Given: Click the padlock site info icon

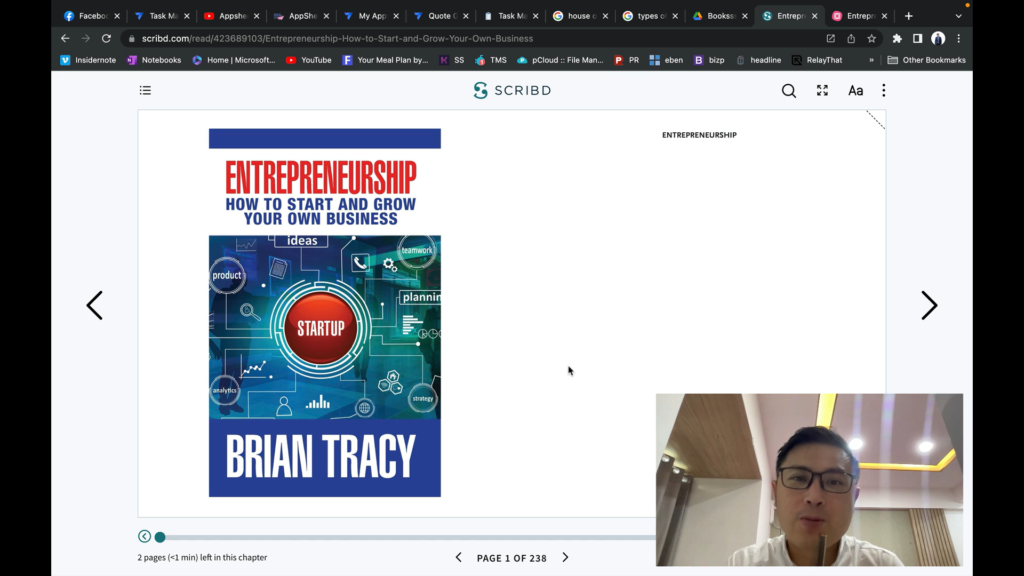Looking at the screenshot, I should pos(132,39).
